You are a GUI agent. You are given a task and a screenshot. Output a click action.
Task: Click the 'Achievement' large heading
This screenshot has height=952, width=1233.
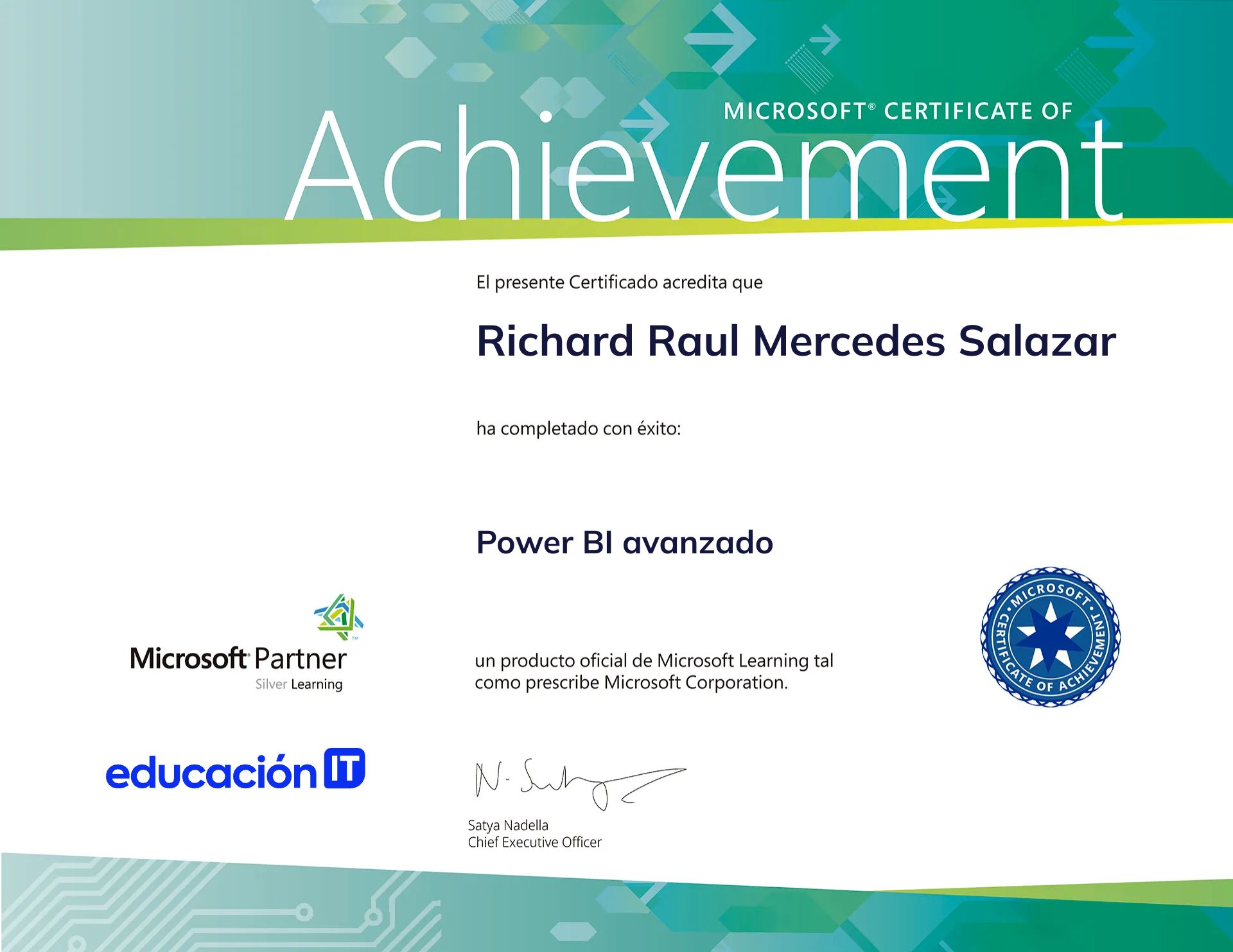[704, 164]
